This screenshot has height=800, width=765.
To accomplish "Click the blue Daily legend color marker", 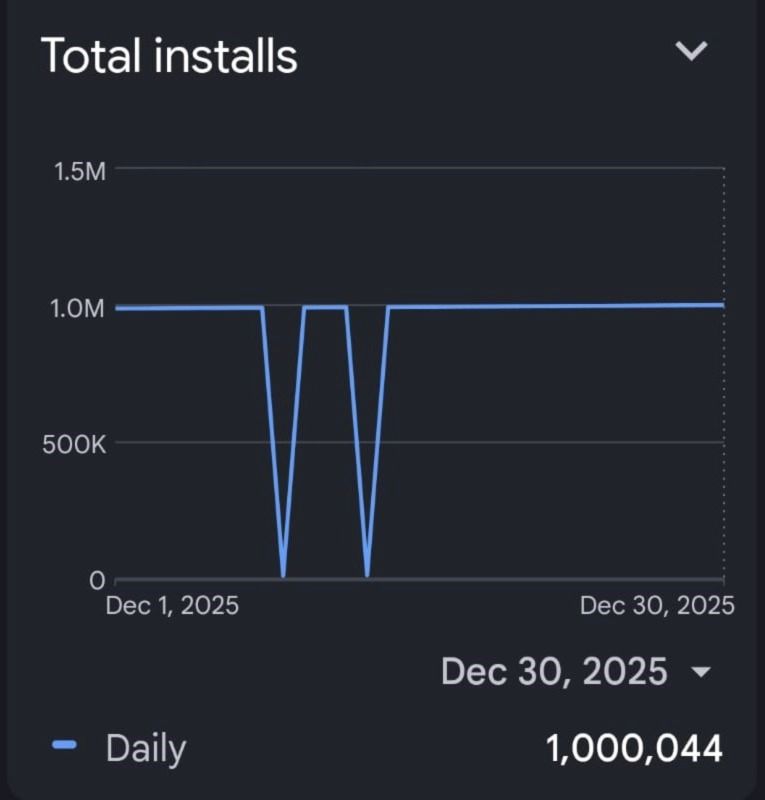I will (65, 746).
